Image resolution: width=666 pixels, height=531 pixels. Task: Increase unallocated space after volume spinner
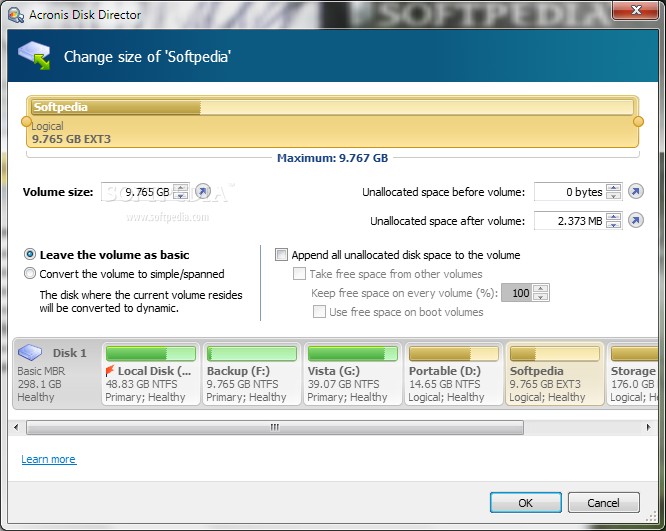[613, 217]
